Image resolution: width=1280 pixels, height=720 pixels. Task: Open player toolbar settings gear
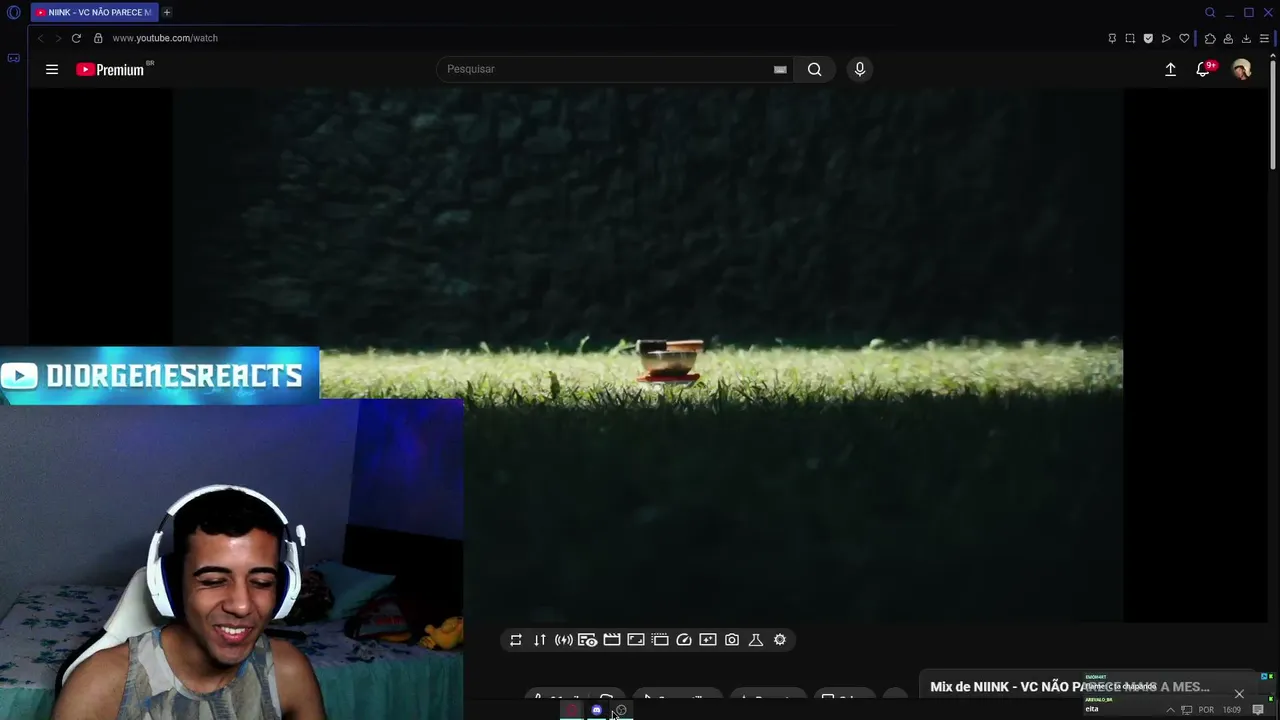[780, 640]
